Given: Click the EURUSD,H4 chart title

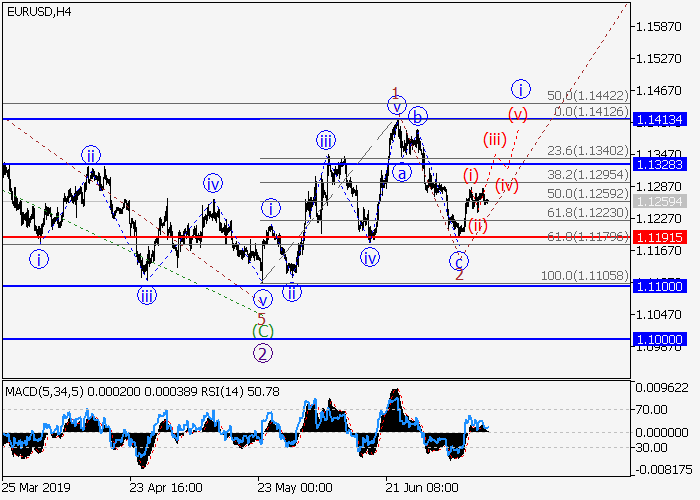Looking at the screenshot, I should pos(35,10).
